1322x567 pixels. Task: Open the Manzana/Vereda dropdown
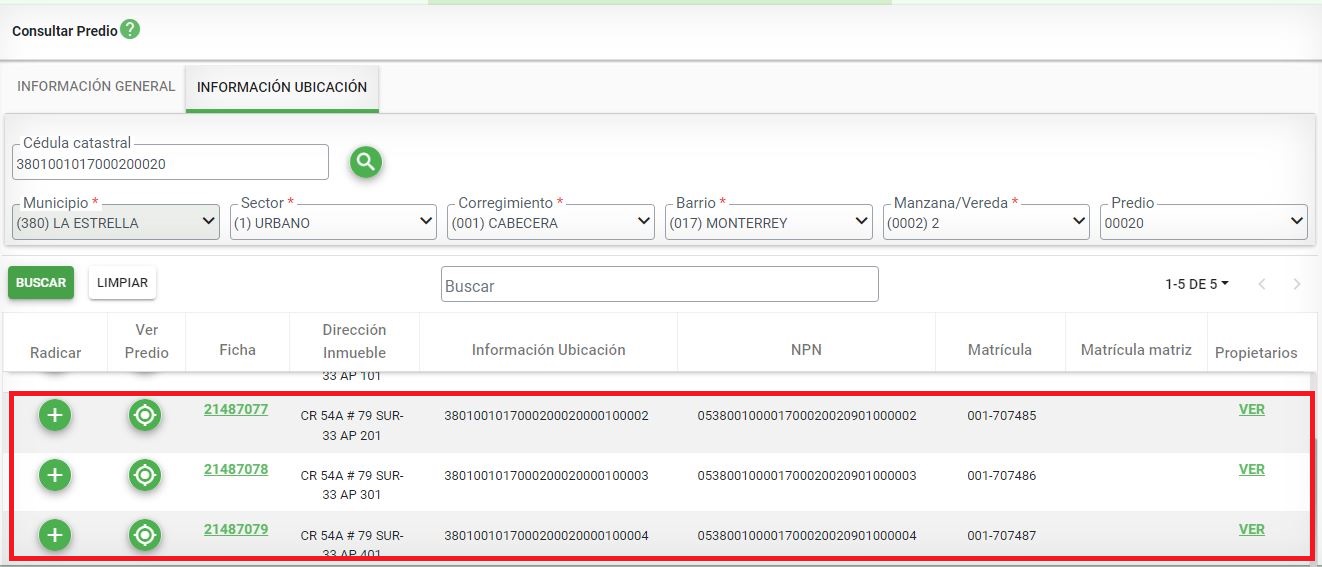(x=986, y=223)
